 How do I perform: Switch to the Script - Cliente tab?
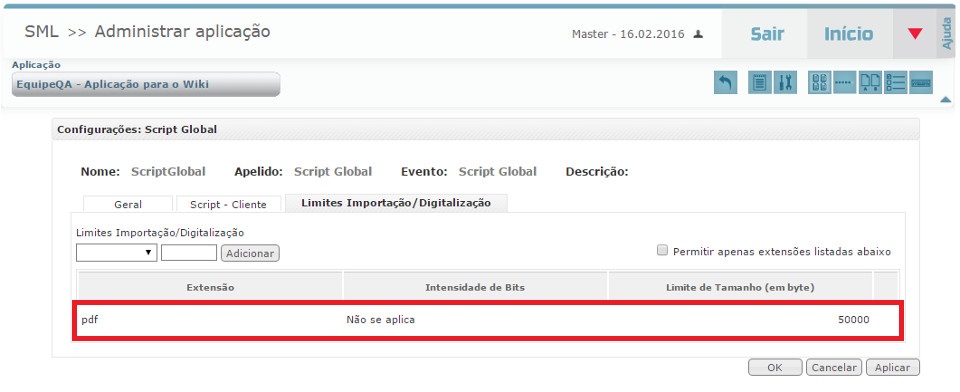tap(228, 204)
